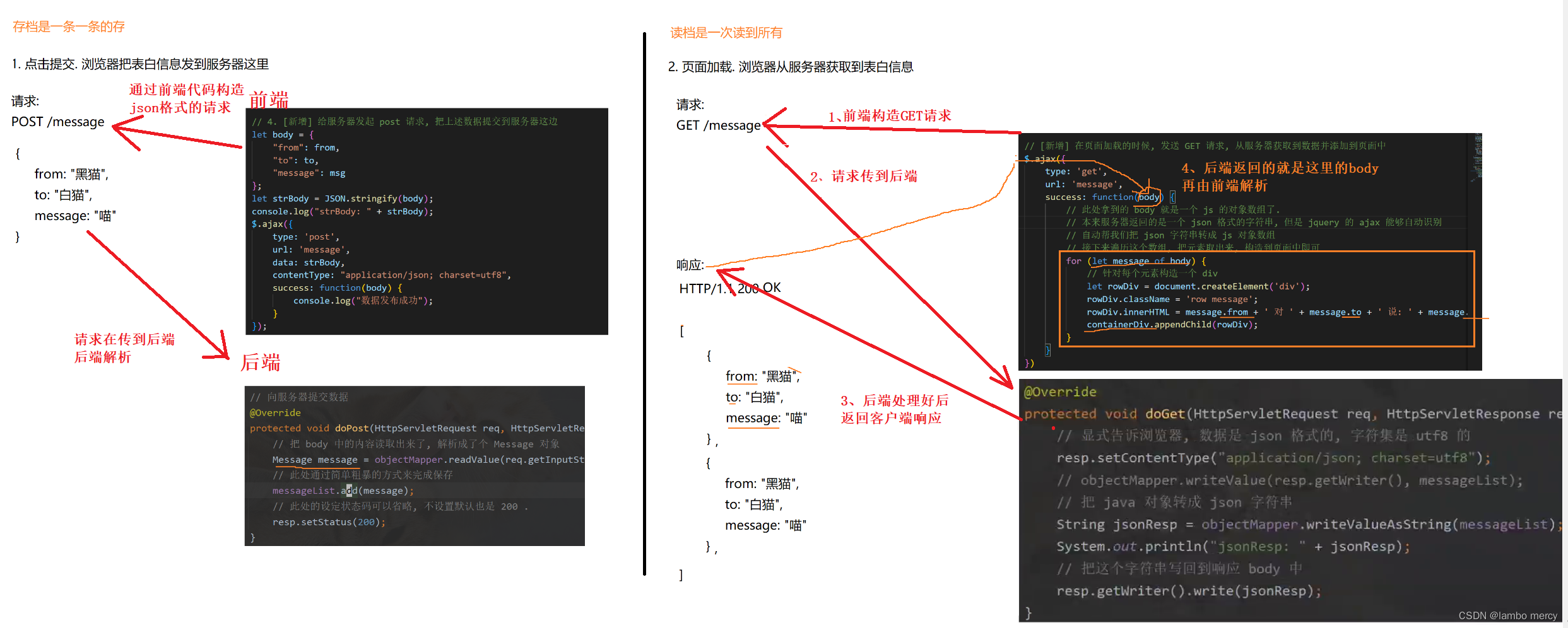Click the "Message message = objectMapper.readValue(" line

(428, 460)
